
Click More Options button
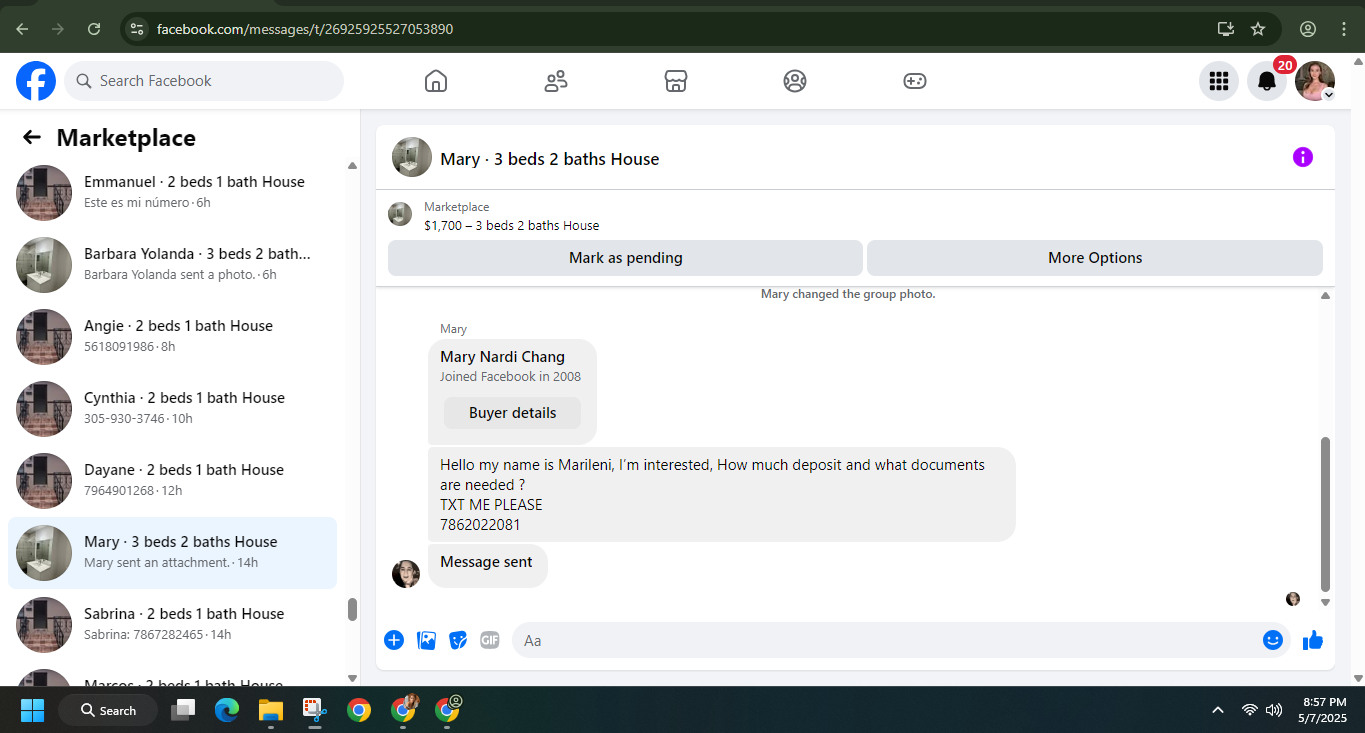(1095, 258)
